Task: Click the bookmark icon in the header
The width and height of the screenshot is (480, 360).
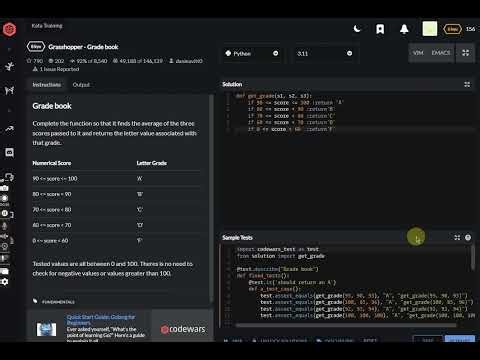Action: (380, 29)
